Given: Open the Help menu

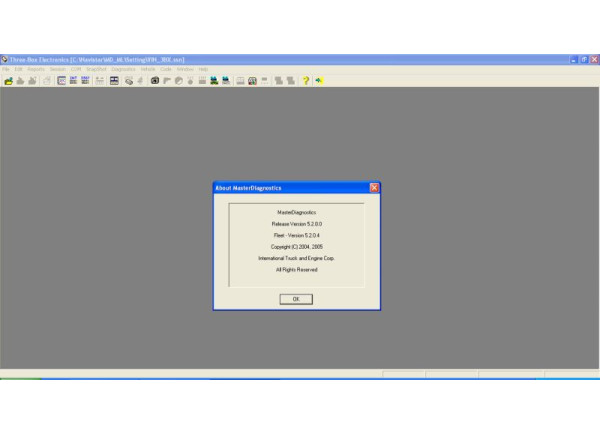Looking at the screenshot, I should tap(203, 69).
